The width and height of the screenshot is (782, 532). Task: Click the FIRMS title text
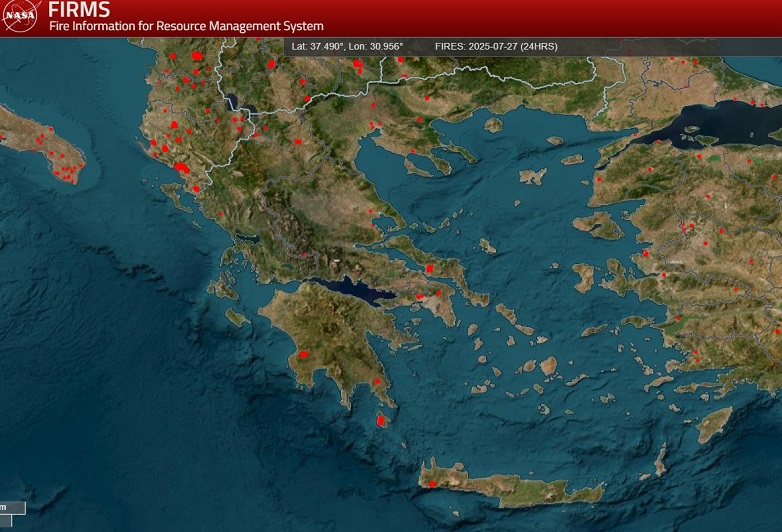79,10
